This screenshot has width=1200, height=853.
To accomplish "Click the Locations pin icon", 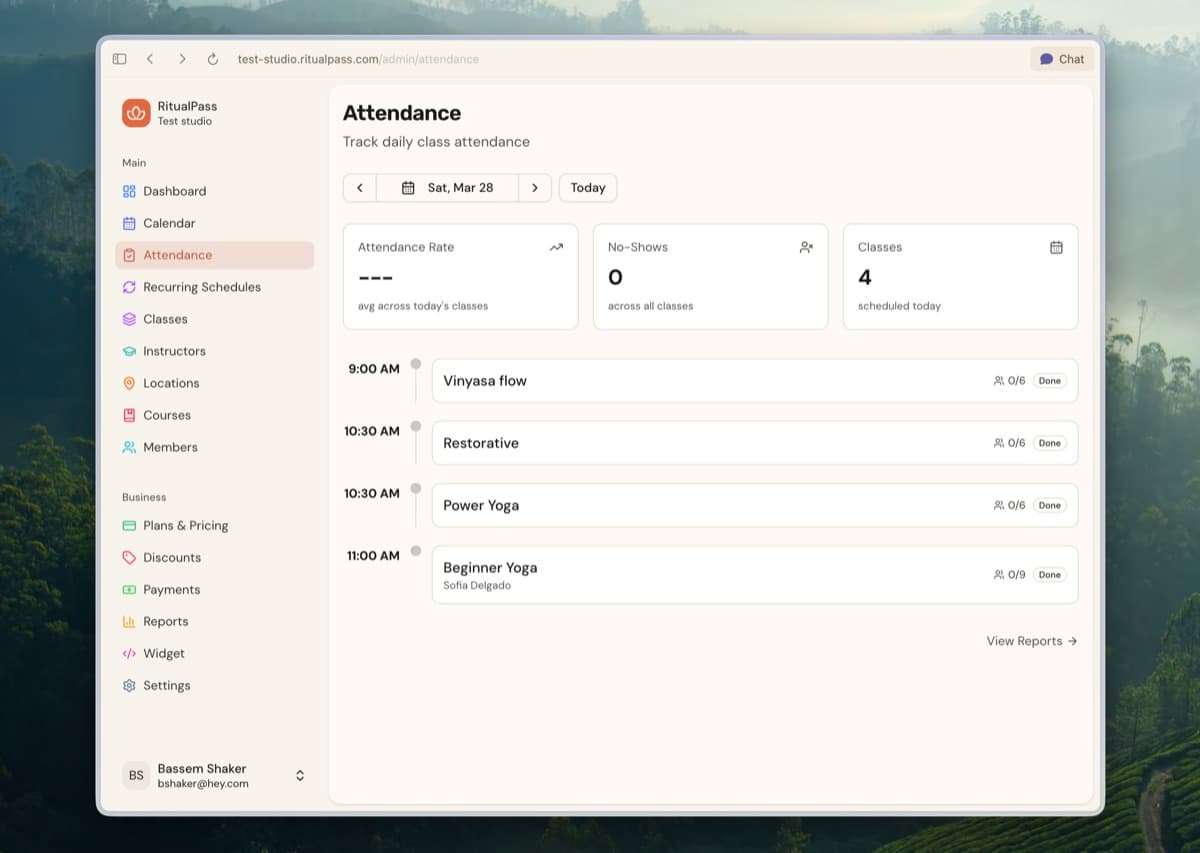I will coord(129,383).
